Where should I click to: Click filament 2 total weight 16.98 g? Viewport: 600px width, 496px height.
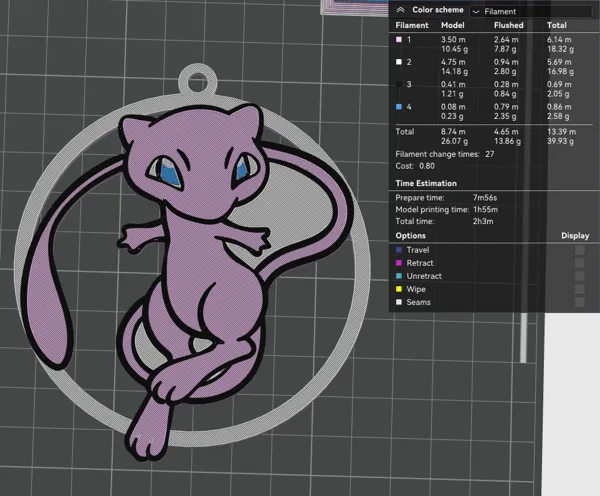(560, 72)
